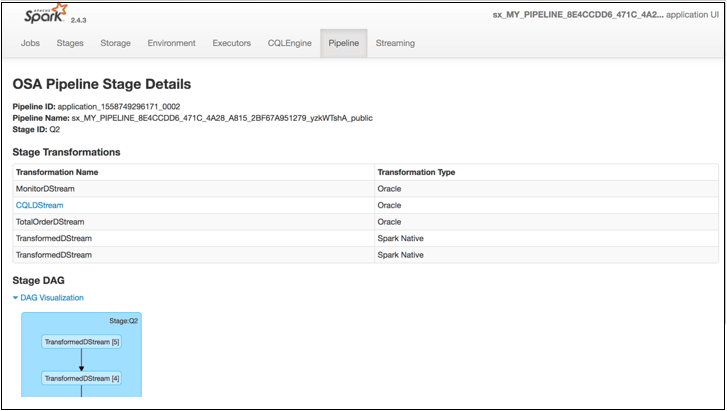Click the TotalOrderDStream row name
The image size is (727, 411).
(x=50, y=222)
